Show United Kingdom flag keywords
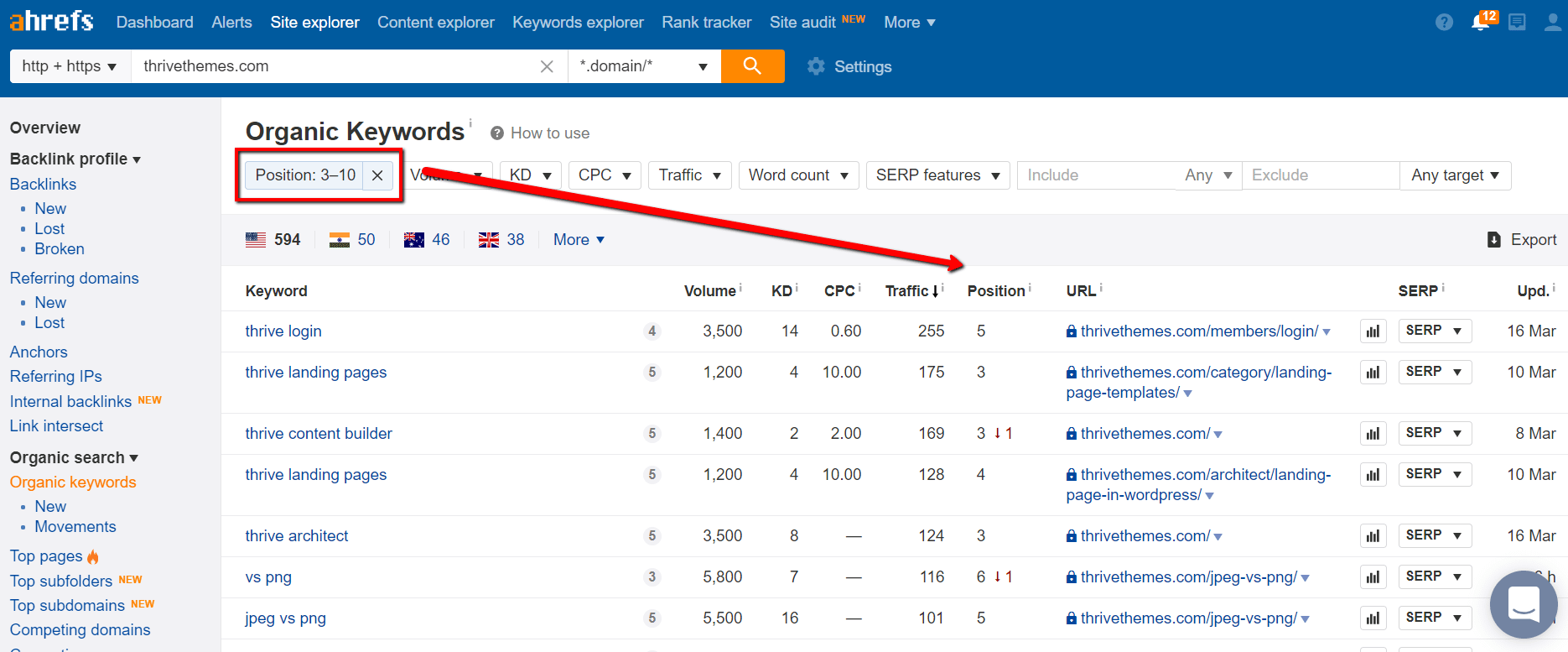Image resolution: width=1568 pixels, height=652 pixels. [489, 240]
